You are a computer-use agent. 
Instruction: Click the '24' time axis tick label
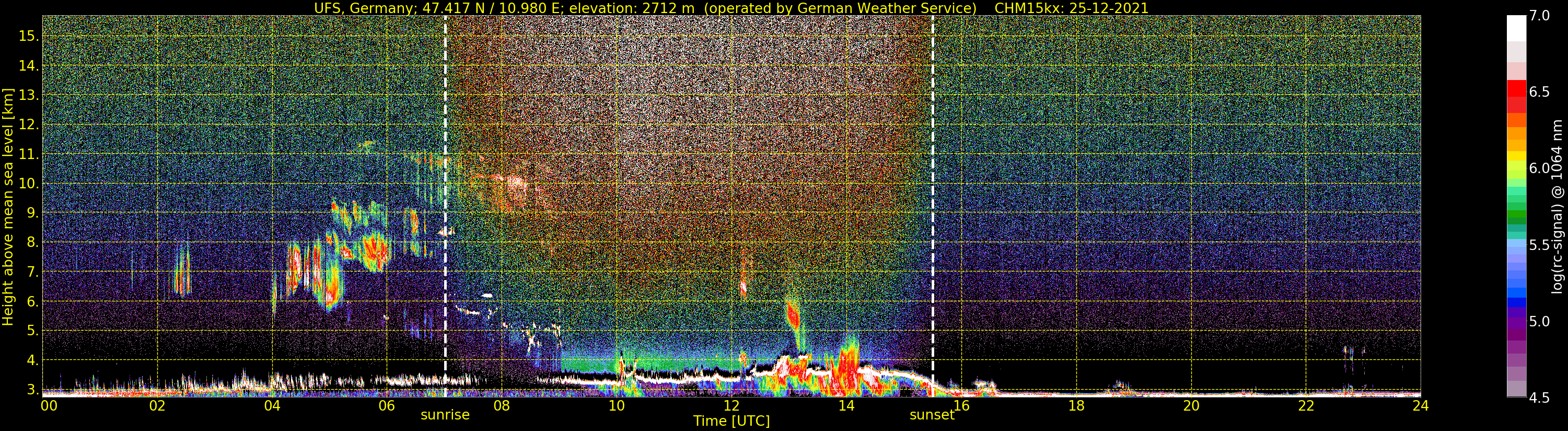1420,405
